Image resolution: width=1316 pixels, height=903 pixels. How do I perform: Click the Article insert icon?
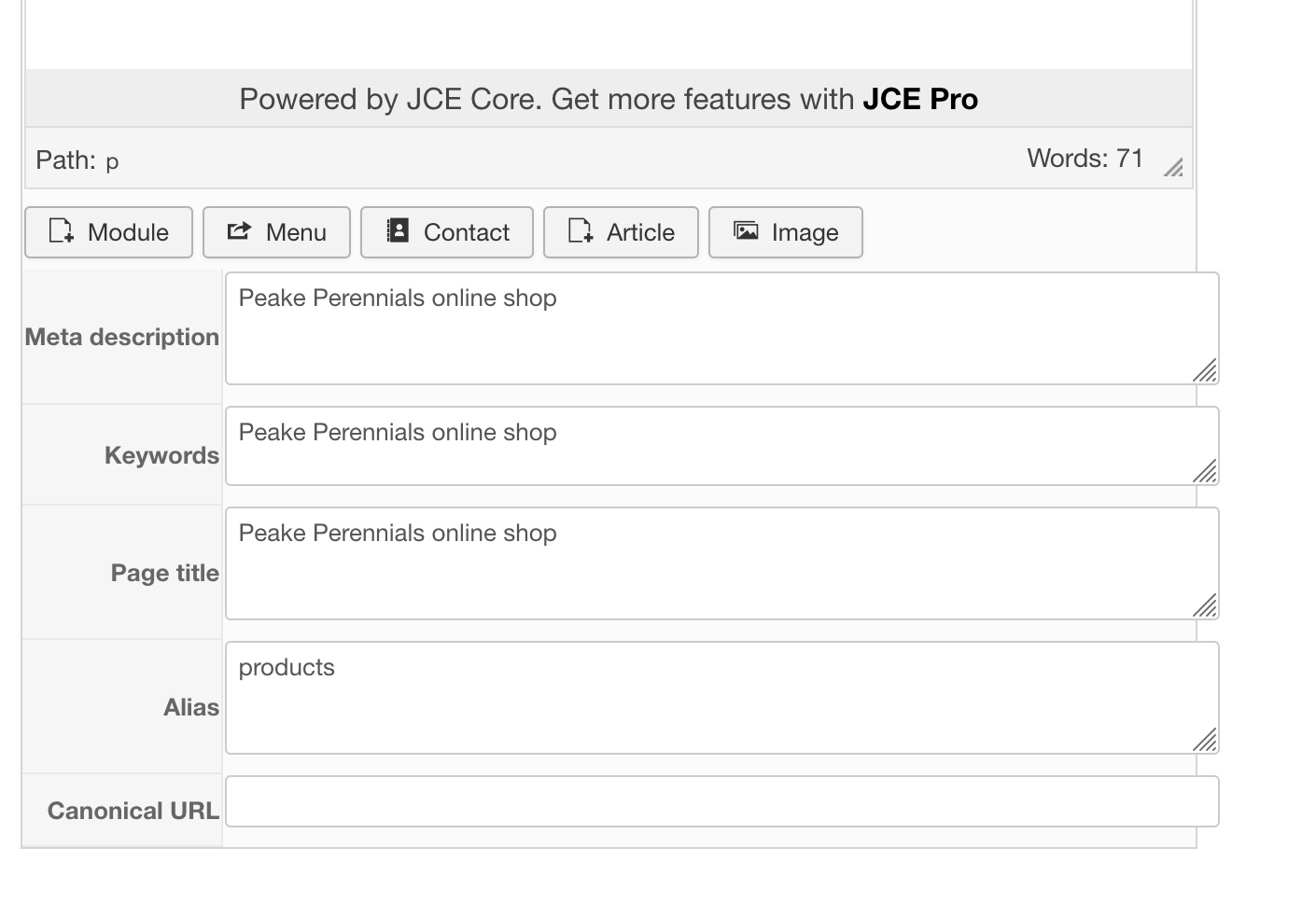(x=581, y=231)
